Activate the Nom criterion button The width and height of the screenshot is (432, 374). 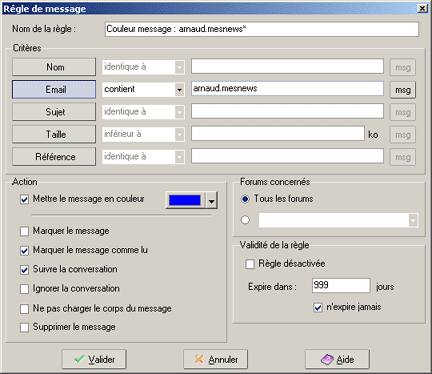(x=54, y=67)
